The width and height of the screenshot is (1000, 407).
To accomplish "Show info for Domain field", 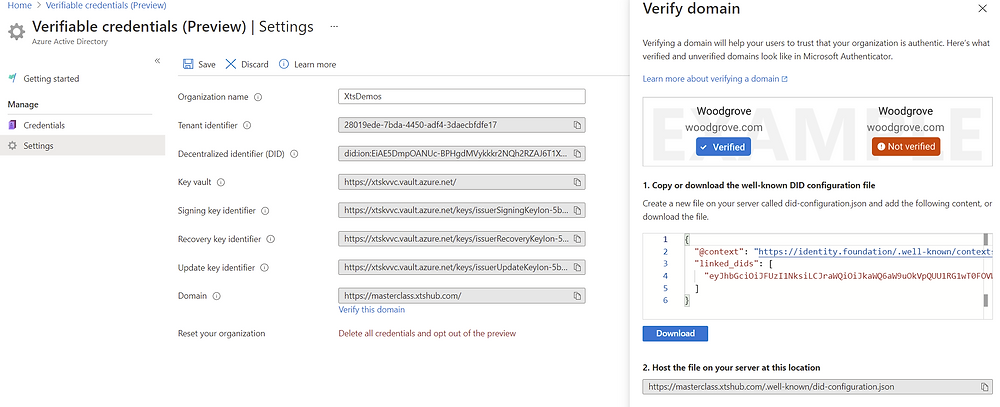I will (x=216, y=296).
